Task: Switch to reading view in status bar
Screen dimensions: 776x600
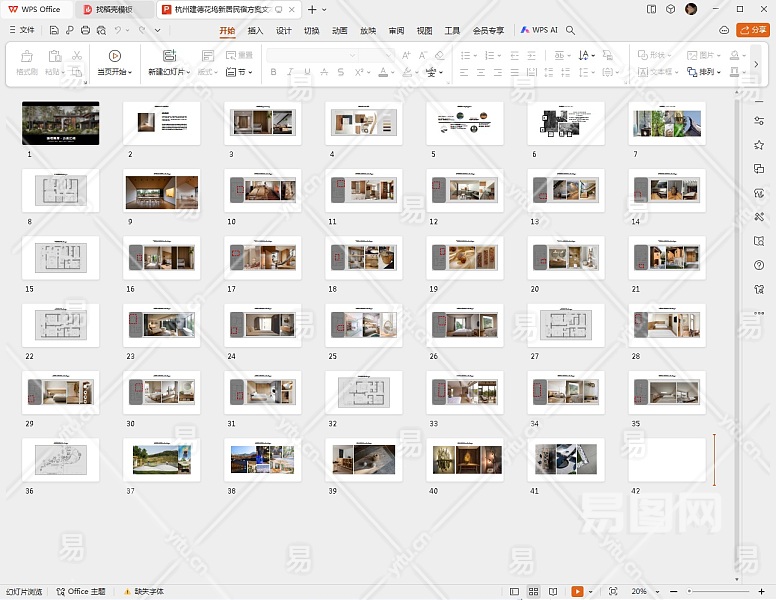Action: (553, 592)
